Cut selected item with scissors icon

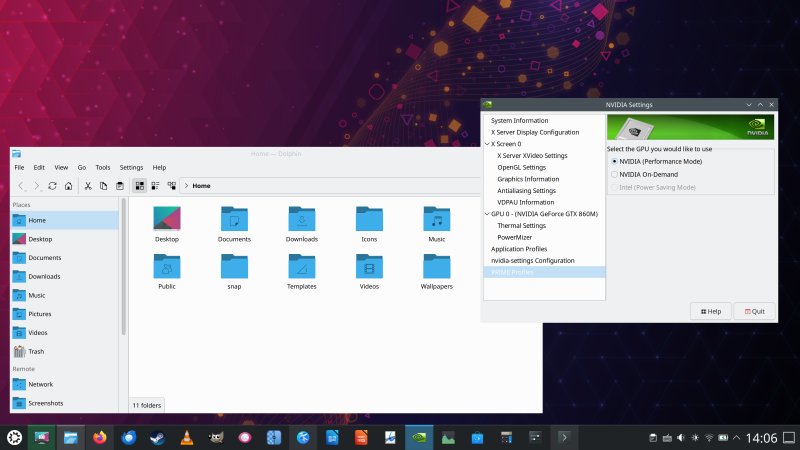(x=88, y=186)
